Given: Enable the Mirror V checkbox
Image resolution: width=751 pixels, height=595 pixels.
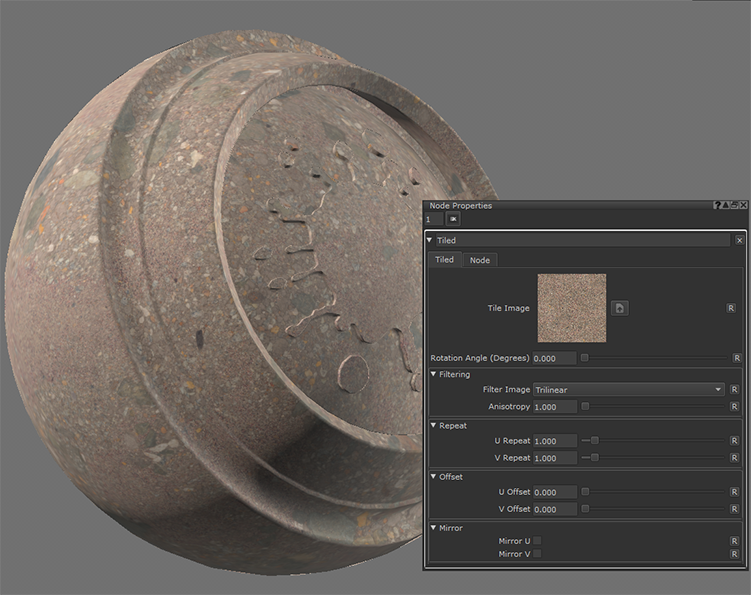Looking at the screenshot, I should pyautogui.click(x=537, y=553).
